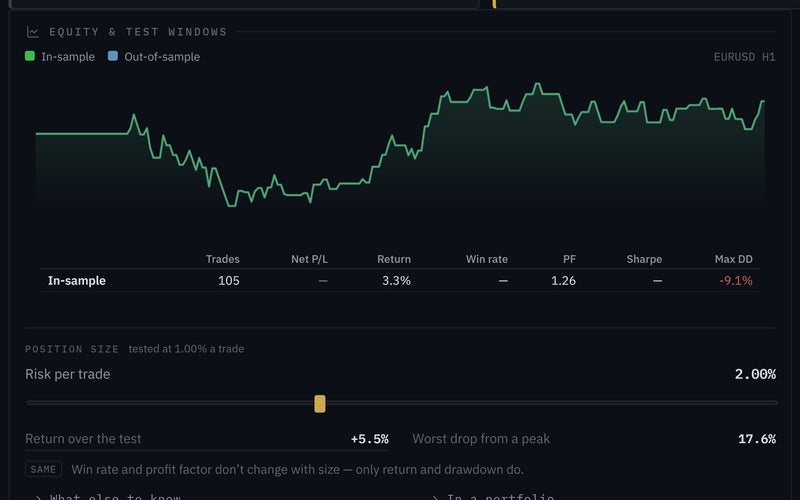
Task: Click the Win rate and profit factor explanation
Action: tap(297, 469)
